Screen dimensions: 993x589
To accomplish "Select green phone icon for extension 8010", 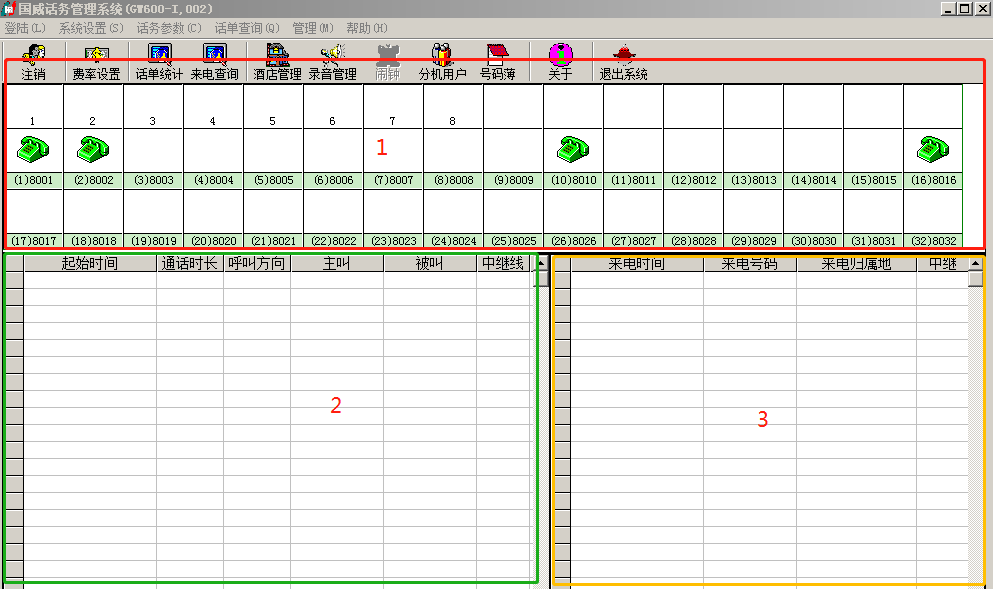I will pos(573,149).
